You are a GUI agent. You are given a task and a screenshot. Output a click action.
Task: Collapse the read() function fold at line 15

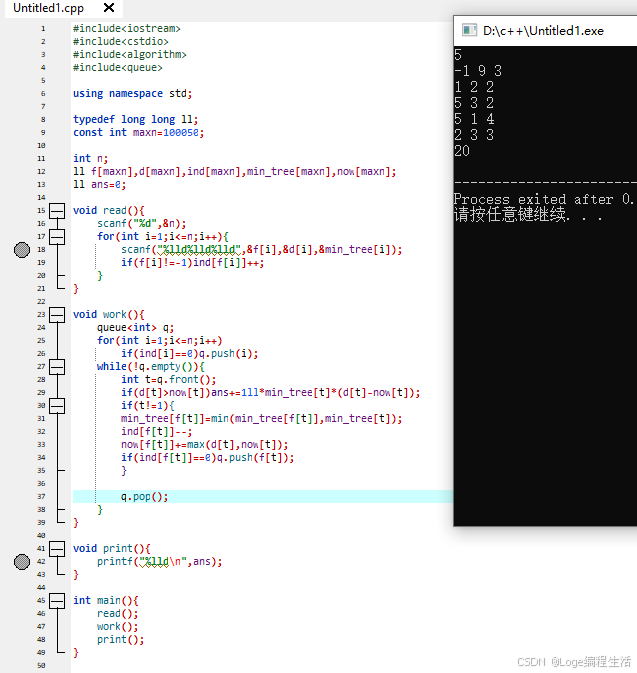tap(57, 211)
